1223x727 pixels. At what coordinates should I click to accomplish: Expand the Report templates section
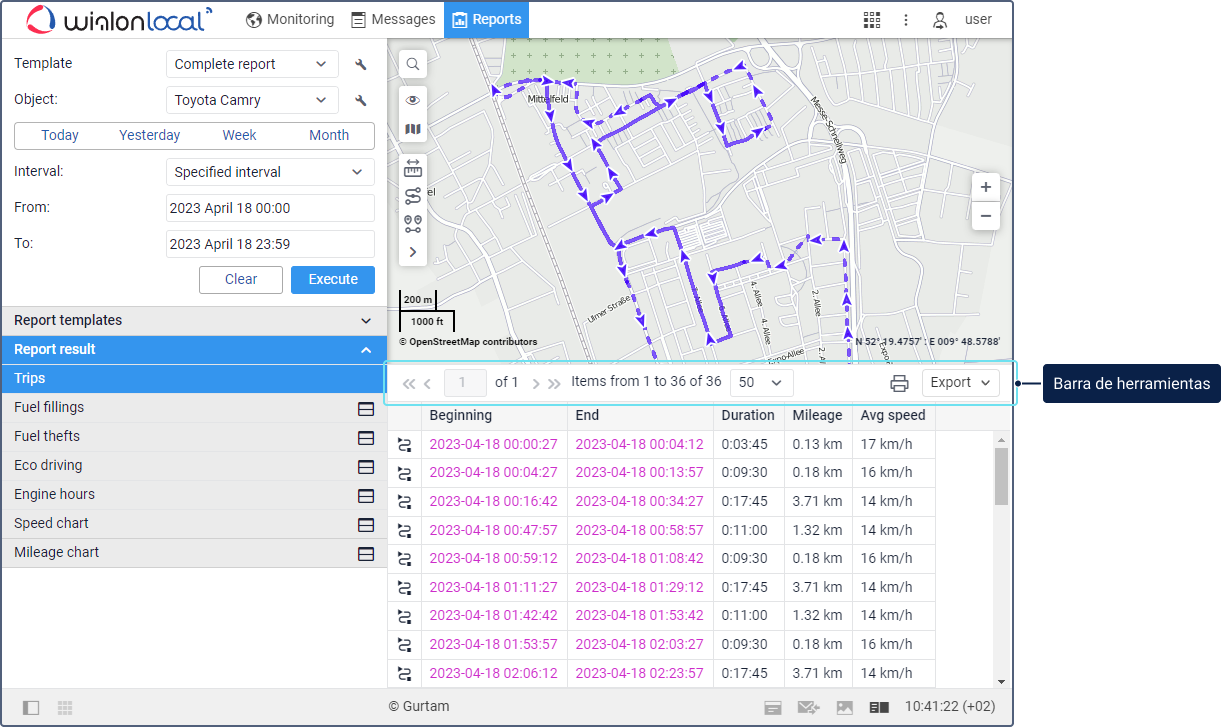[x=194, y=321]
